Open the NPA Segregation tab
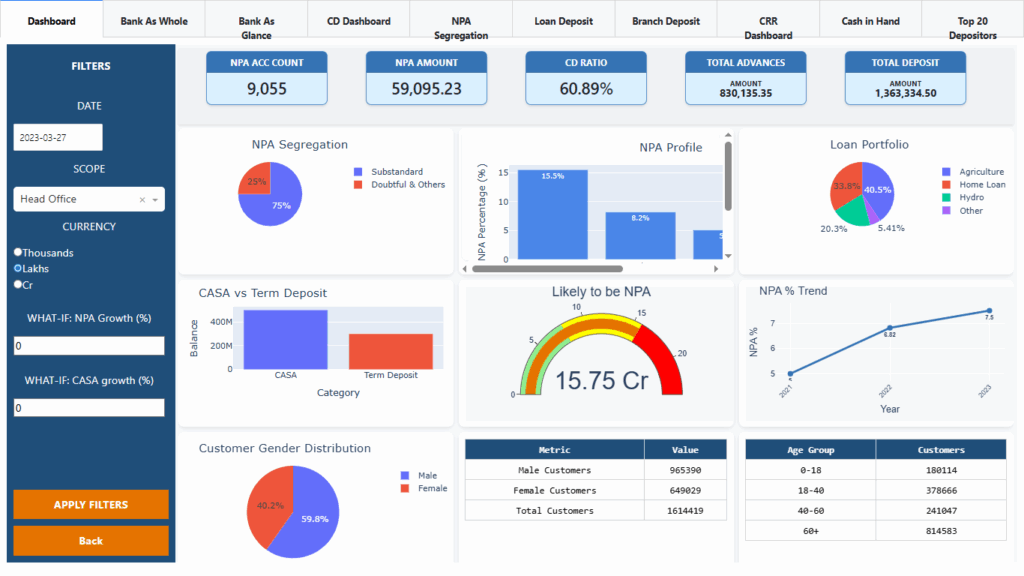 coord(461,28)
